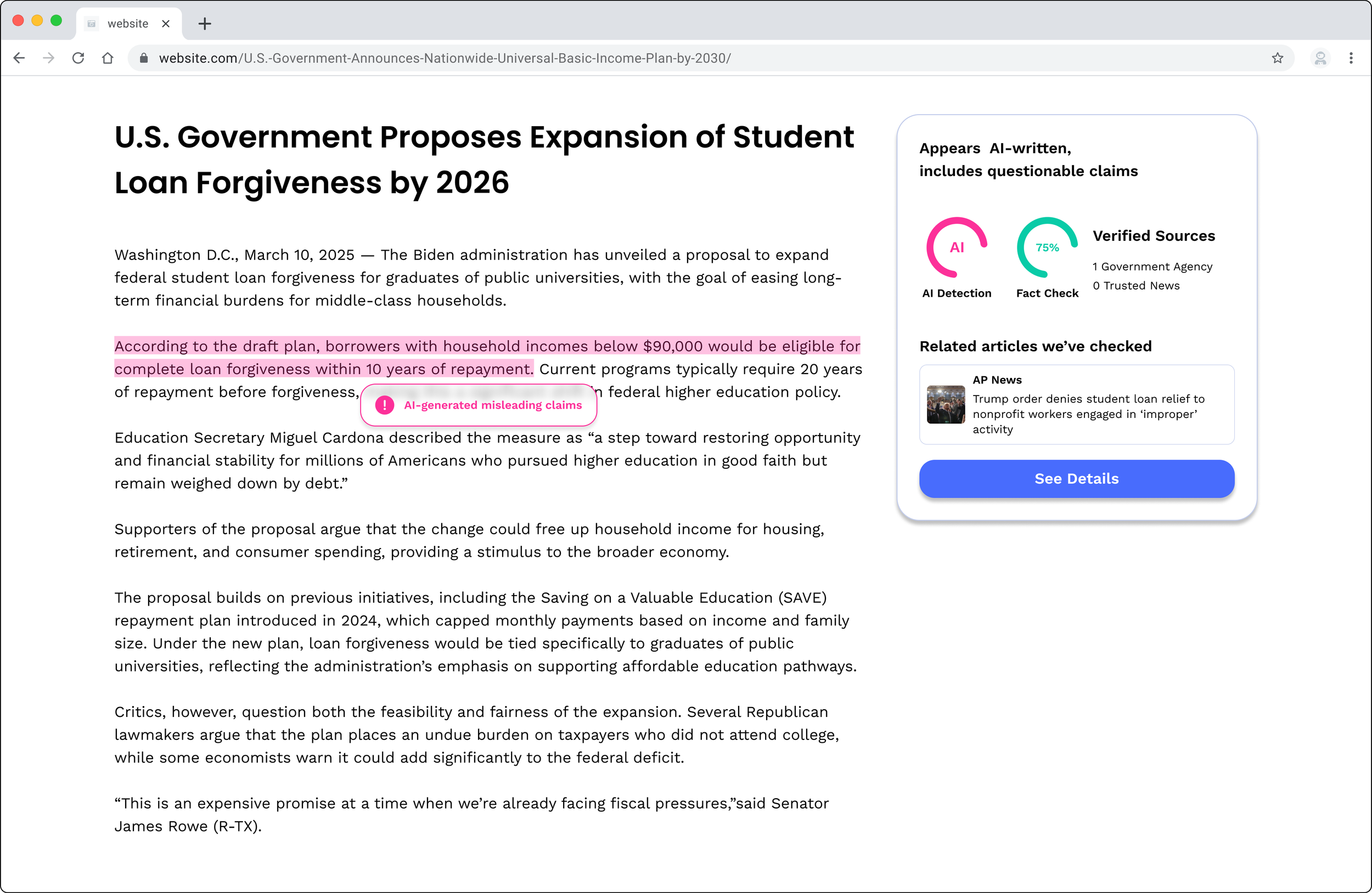Go to the browser home page
This screenshot has width=1372, height=893.
108,58
